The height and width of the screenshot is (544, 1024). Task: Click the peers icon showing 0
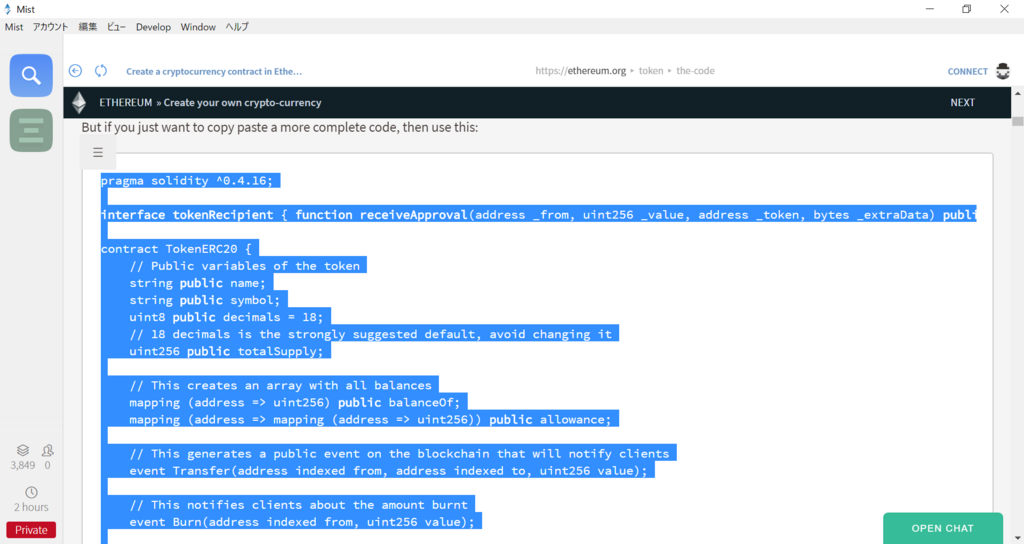[x=48, y=450]
